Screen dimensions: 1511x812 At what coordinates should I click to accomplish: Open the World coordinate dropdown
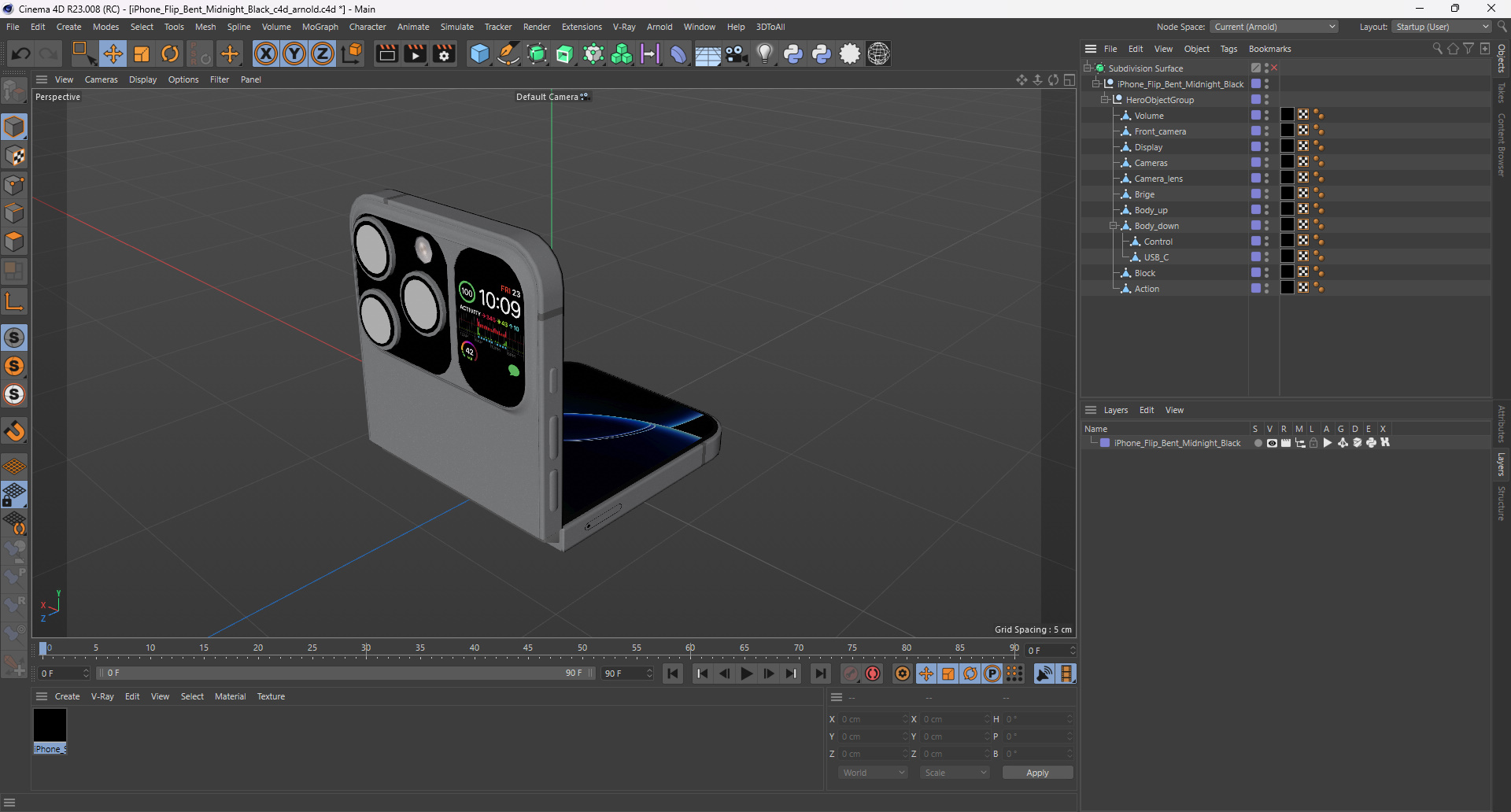[x=874, y=773]
